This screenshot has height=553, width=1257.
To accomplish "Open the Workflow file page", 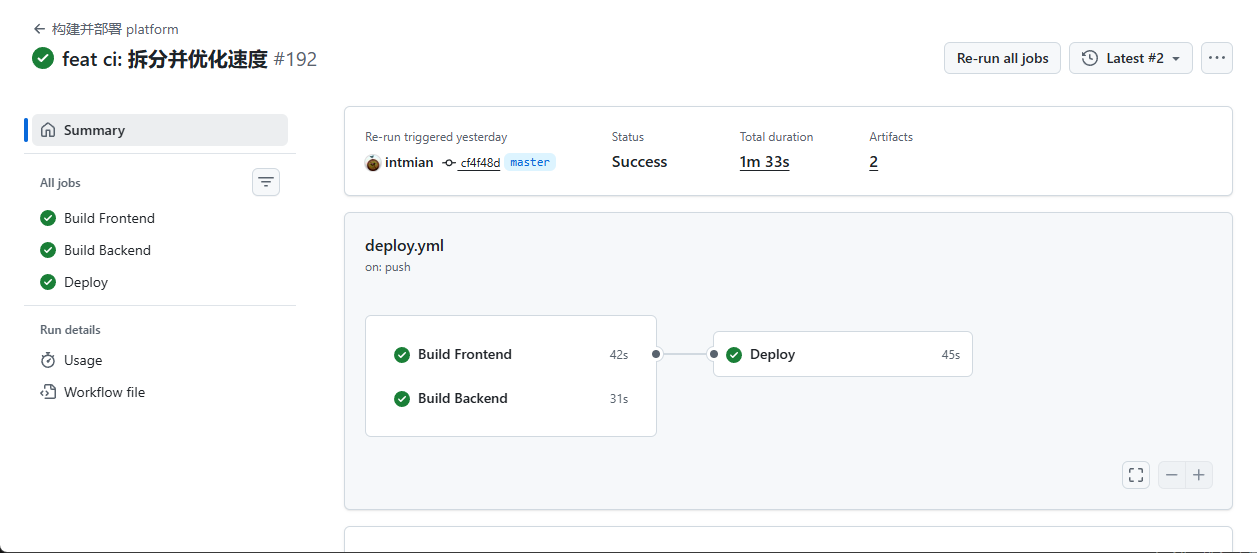I will click(x=104, y=392).
